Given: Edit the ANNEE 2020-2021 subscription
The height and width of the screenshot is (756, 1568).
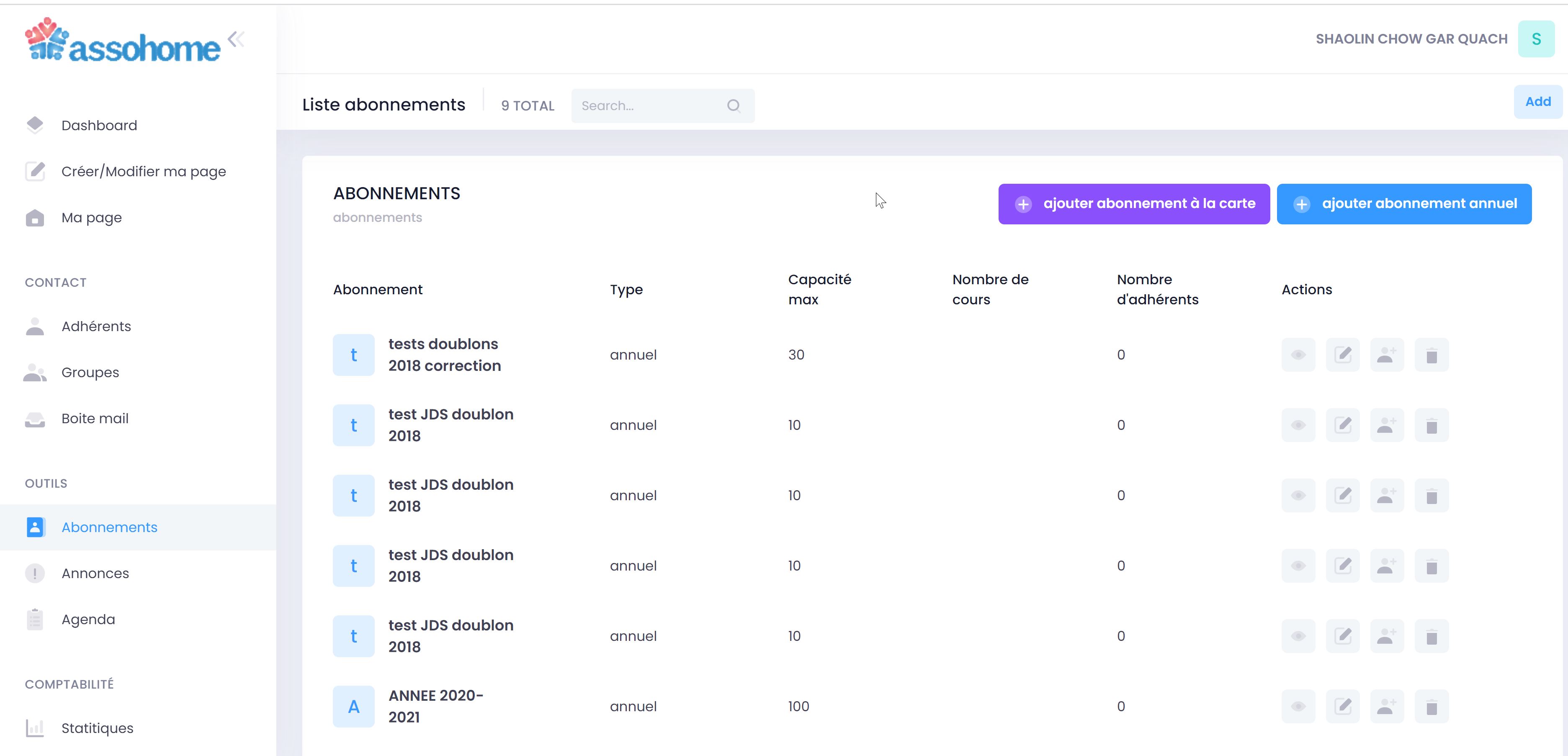Looking at the screenshot, I should pos(1343,706).
